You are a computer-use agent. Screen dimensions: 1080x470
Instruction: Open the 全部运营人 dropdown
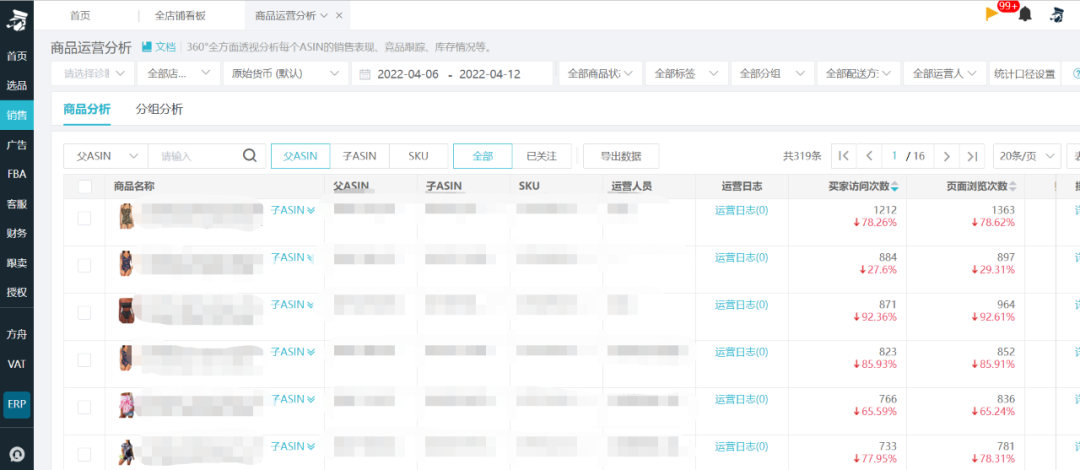click(x=945, y=74)
